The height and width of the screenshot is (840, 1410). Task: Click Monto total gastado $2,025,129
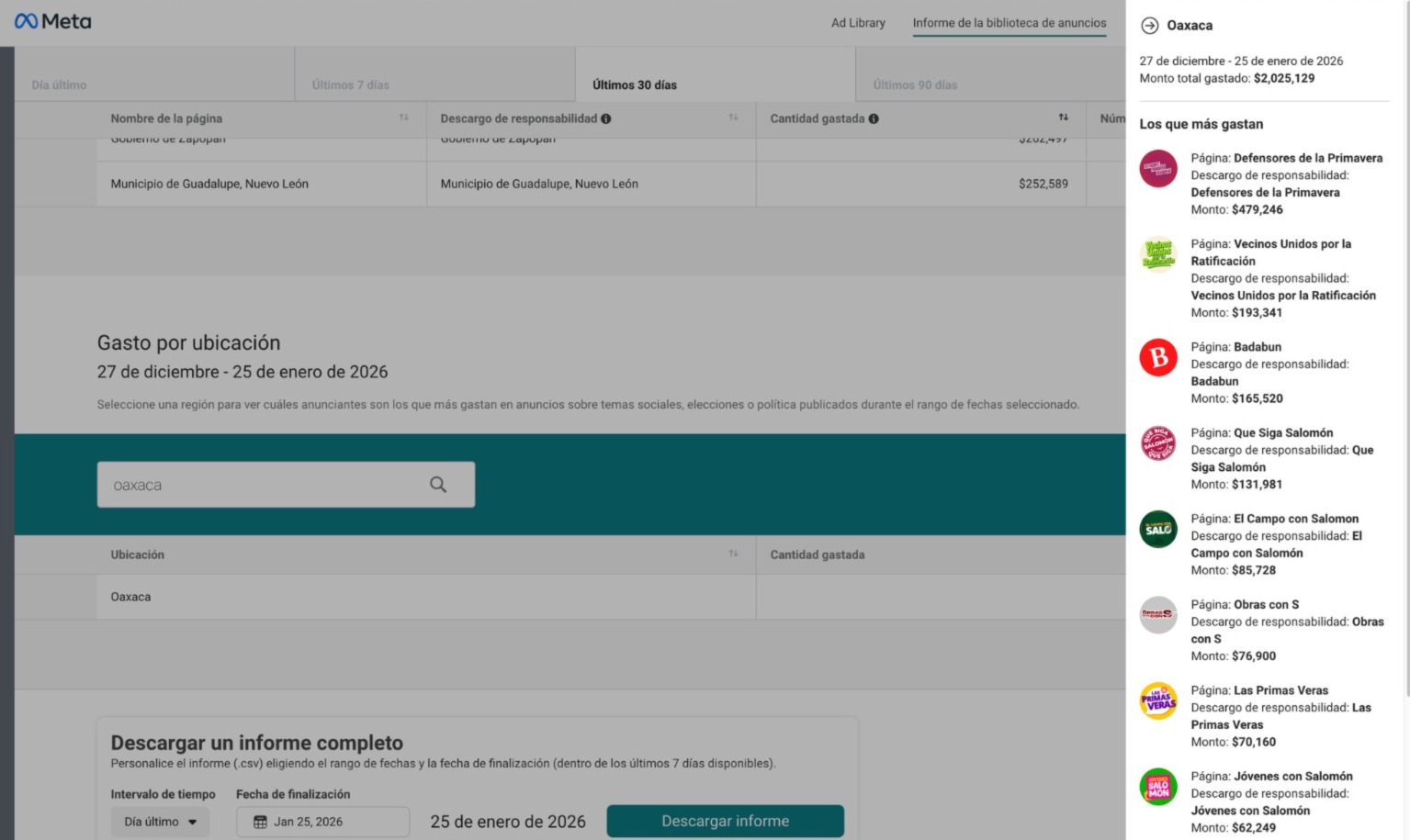tap(1227, 78)
